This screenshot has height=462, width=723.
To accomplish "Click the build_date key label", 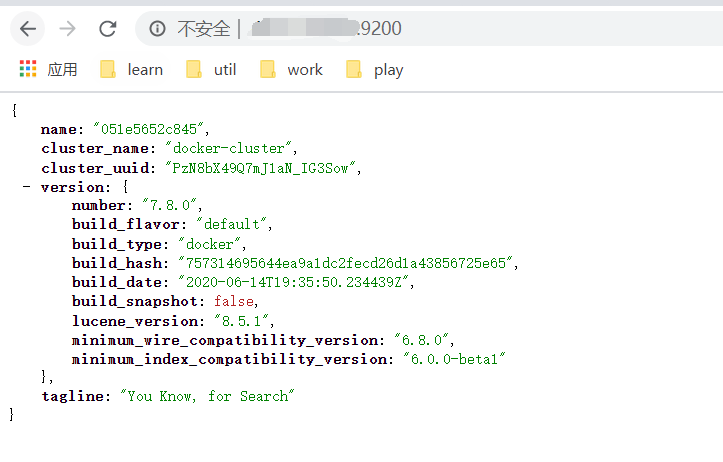I will pos(118,282).
